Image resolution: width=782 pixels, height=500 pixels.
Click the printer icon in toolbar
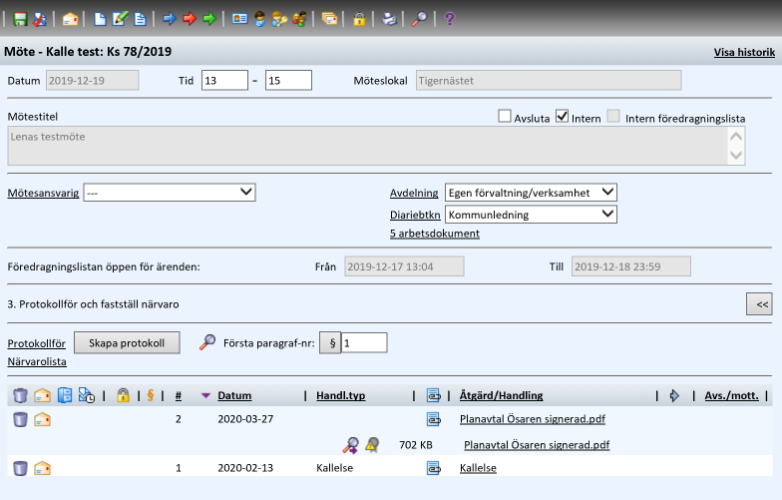(389, 19)
